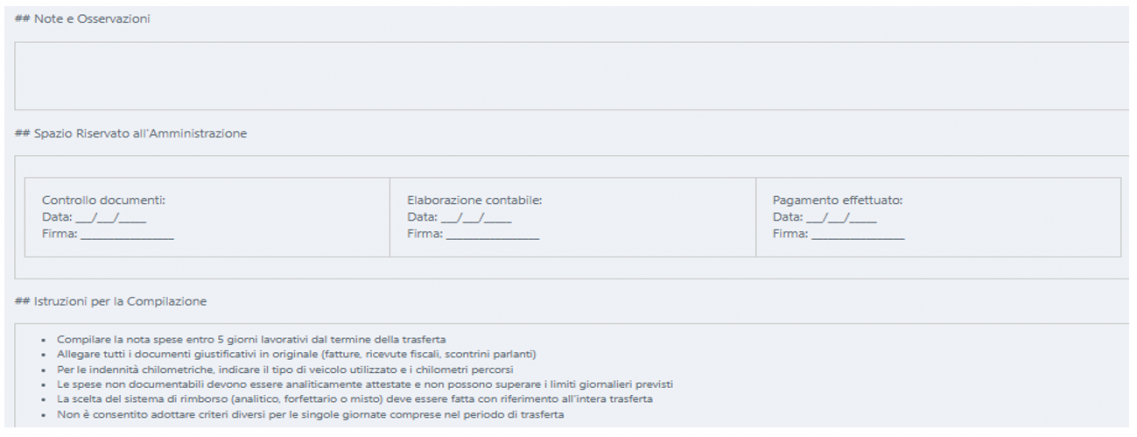This screenshot has height=437, width=1137.
Task: Click inside the Note e Osservazioni text box
Action: (x=570, y=75)
